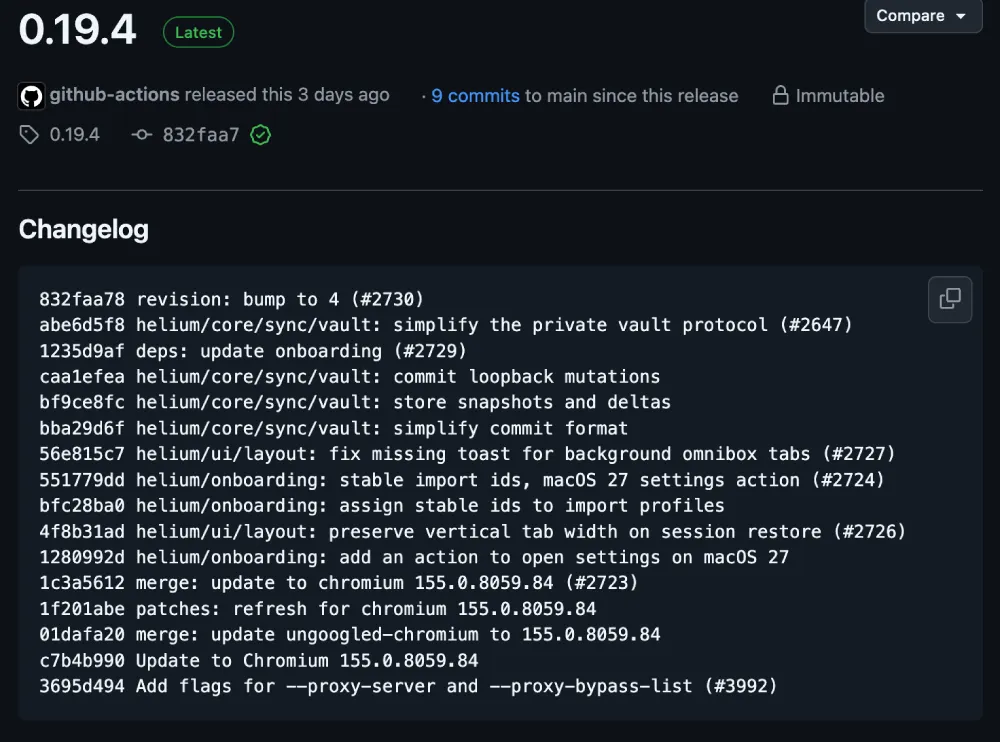Select the line 'caa1efea commit loopback mutations'
This screenshot has height=742, width=1000.
click(x=349, y=376)
